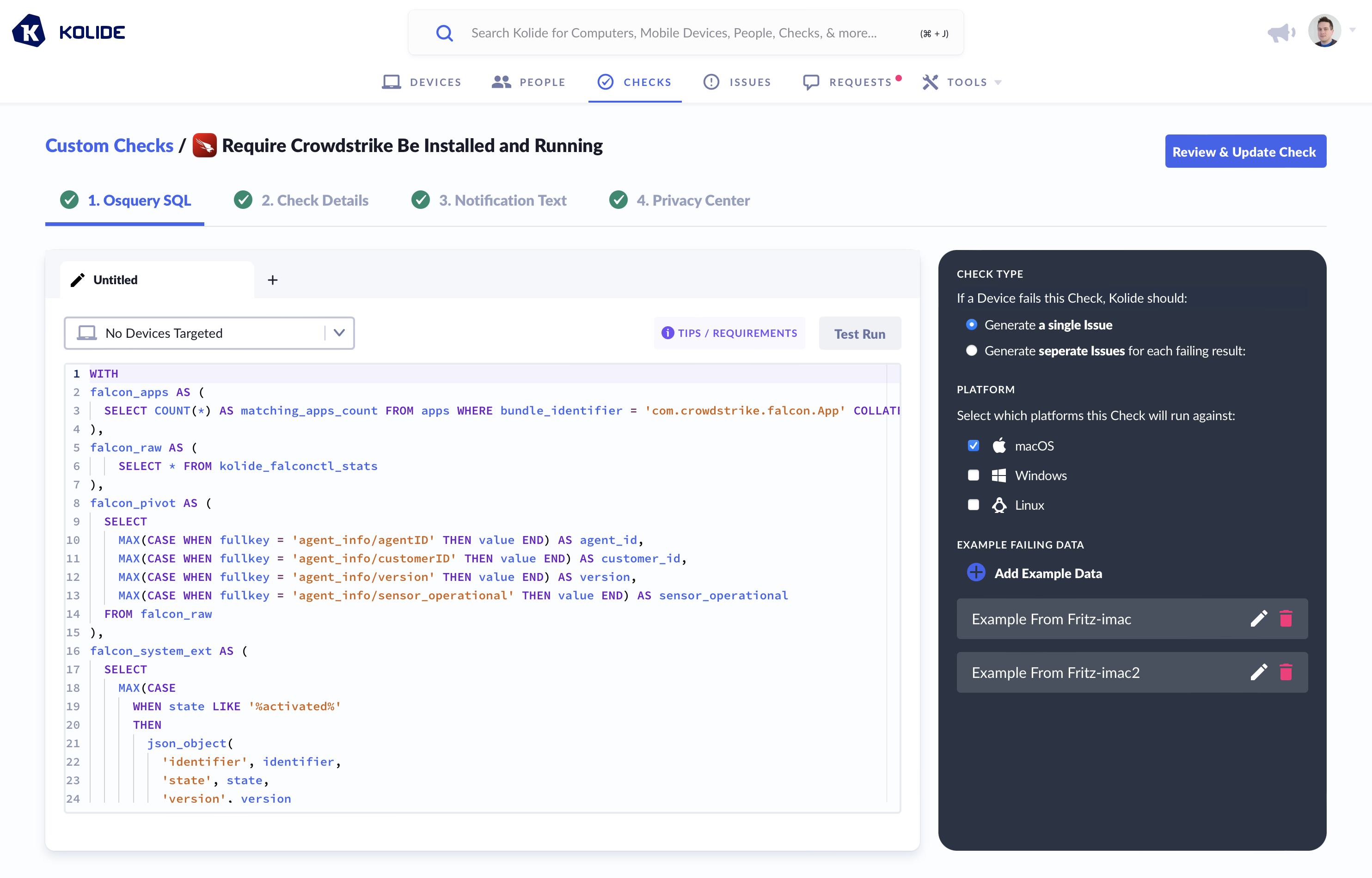The height and width of the screenshot is (878, 1372).
Task: Click the plus icon to add a query tab
Action: (273, 280)
